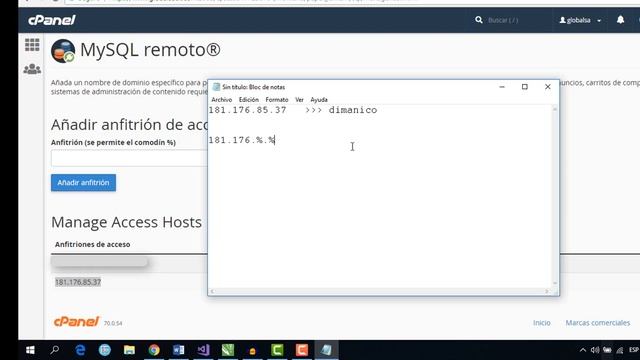640x360 pixels.
Task: Click the text line 181.176.%.% in Notepad
Action: [242, 140]
